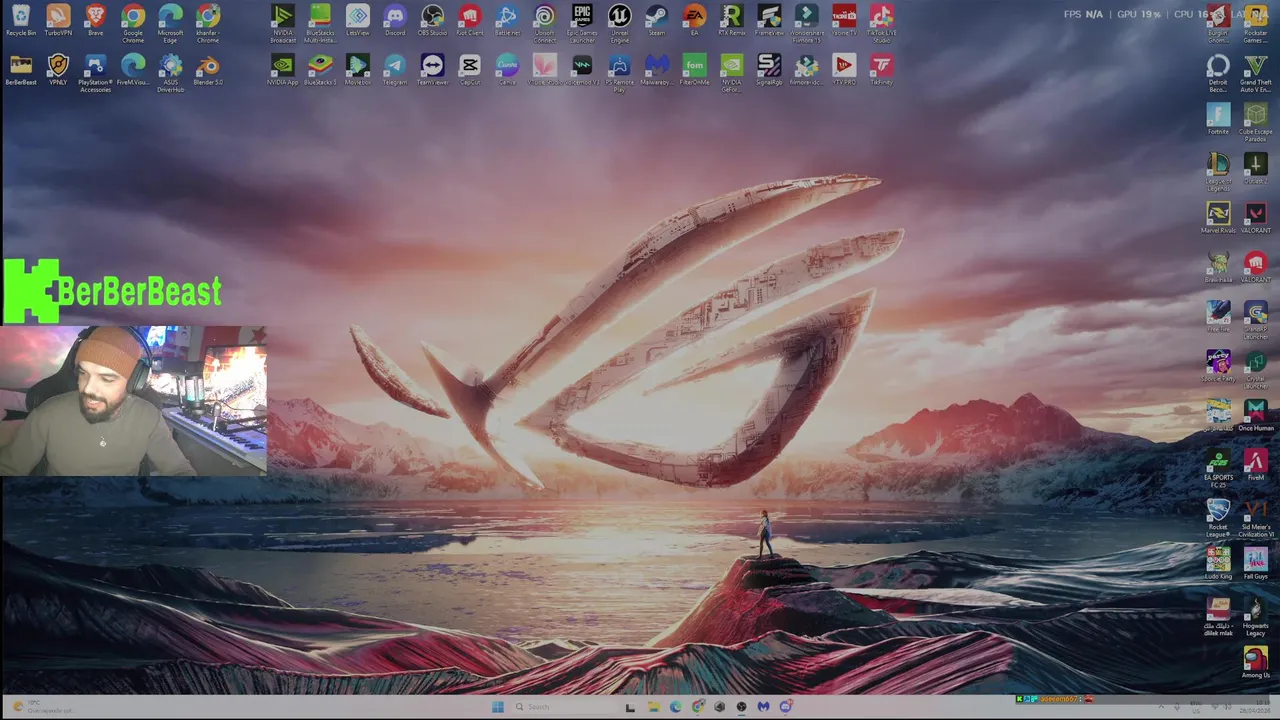This screenshot has height=720, width=1280.
Task: Open the Malwarebytes shortcut
Action: [657, 70]
